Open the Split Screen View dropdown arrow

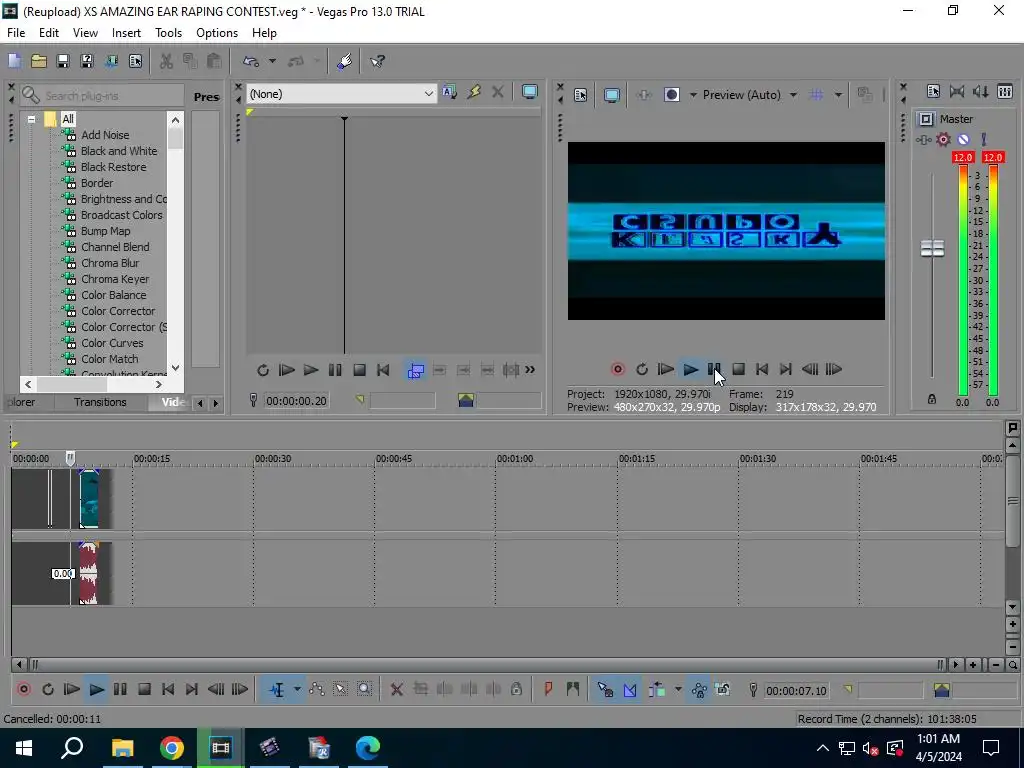coord(693,95)
